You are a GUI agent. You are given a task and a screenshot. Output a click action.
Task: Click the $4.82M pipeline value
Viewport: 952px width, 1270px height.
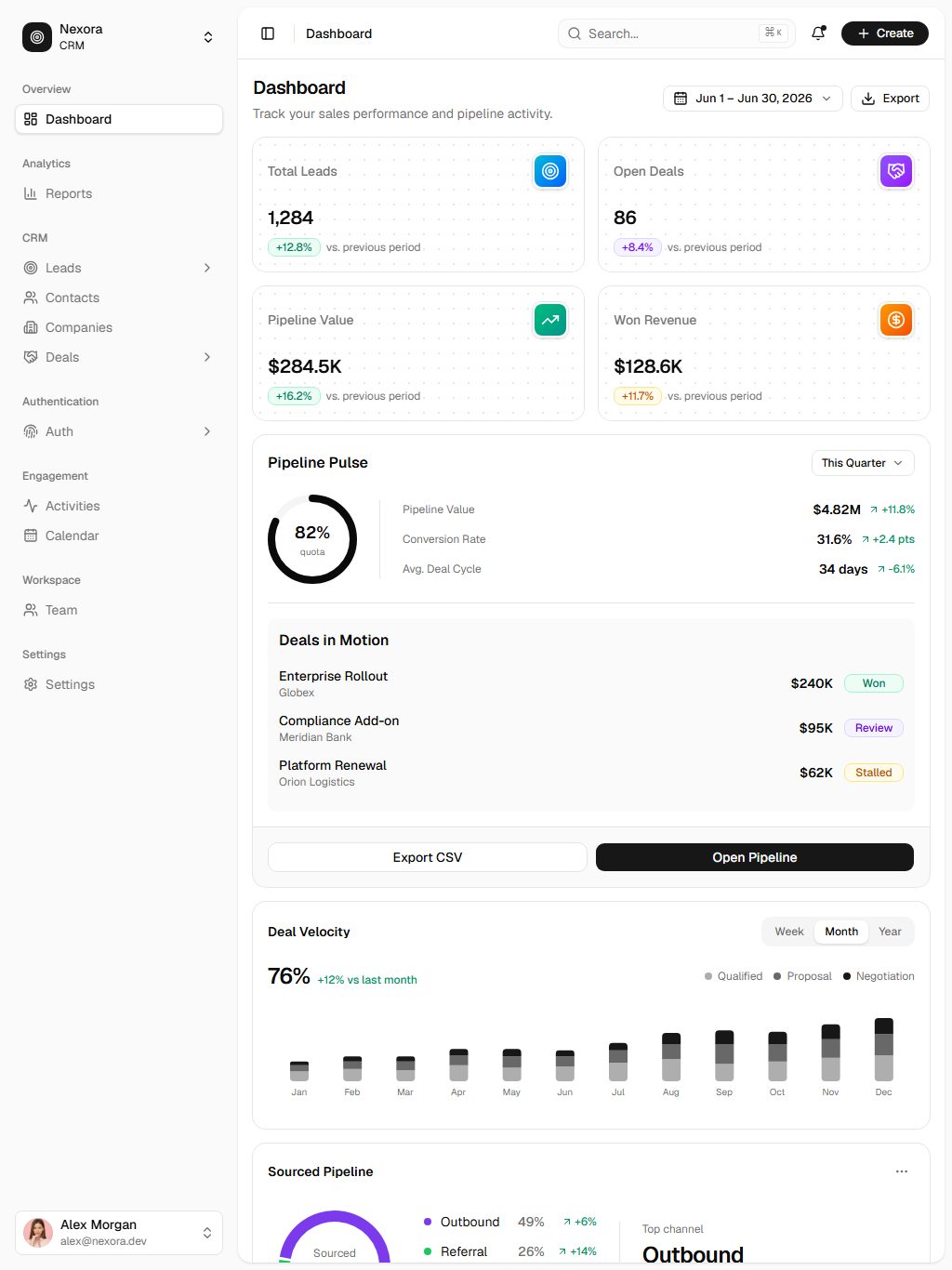pyautogui.click(x=837, y=509)
